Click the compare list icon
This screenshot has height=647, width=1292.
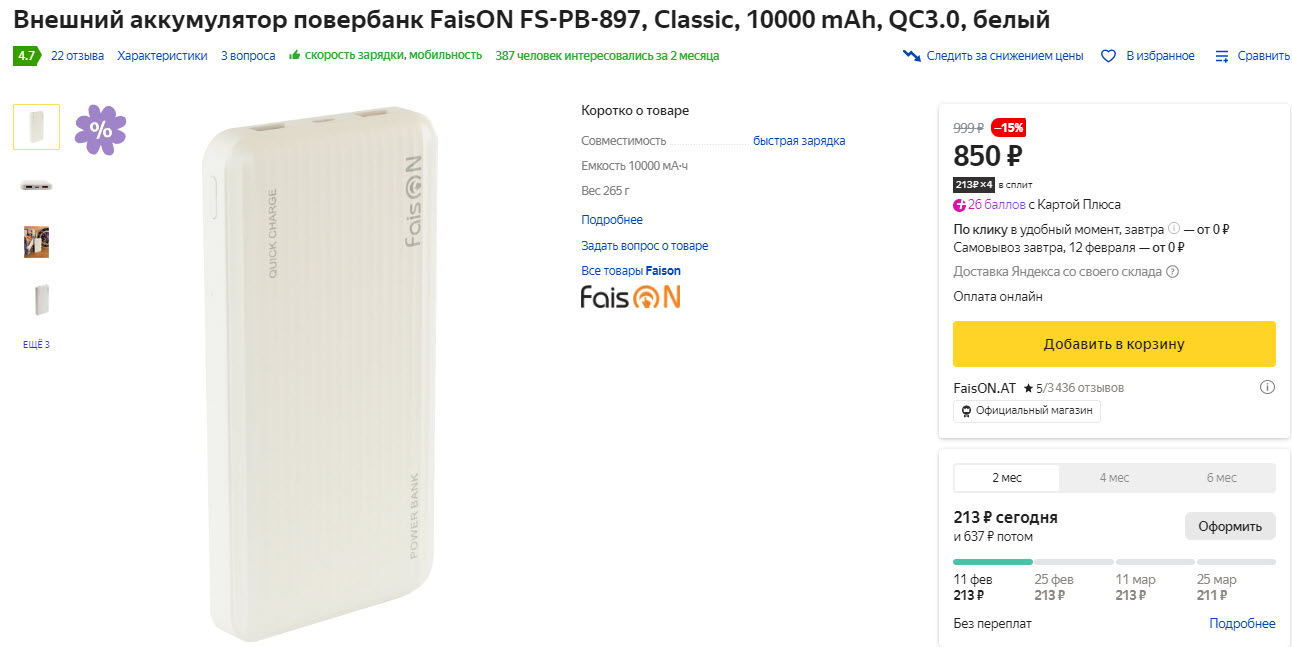point(1221,56)
